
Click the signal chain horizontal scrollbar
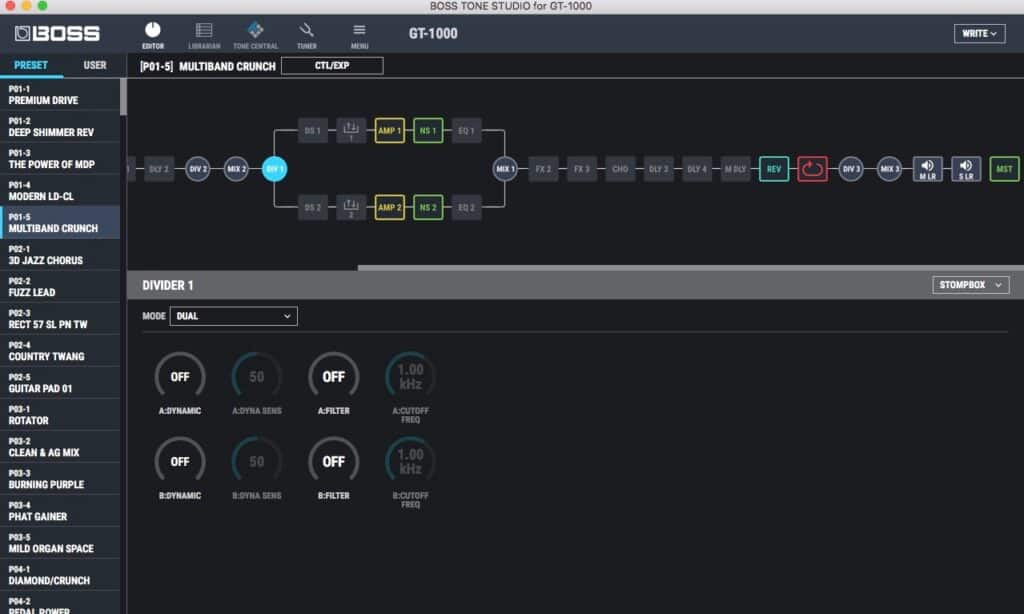coord(690,268)
